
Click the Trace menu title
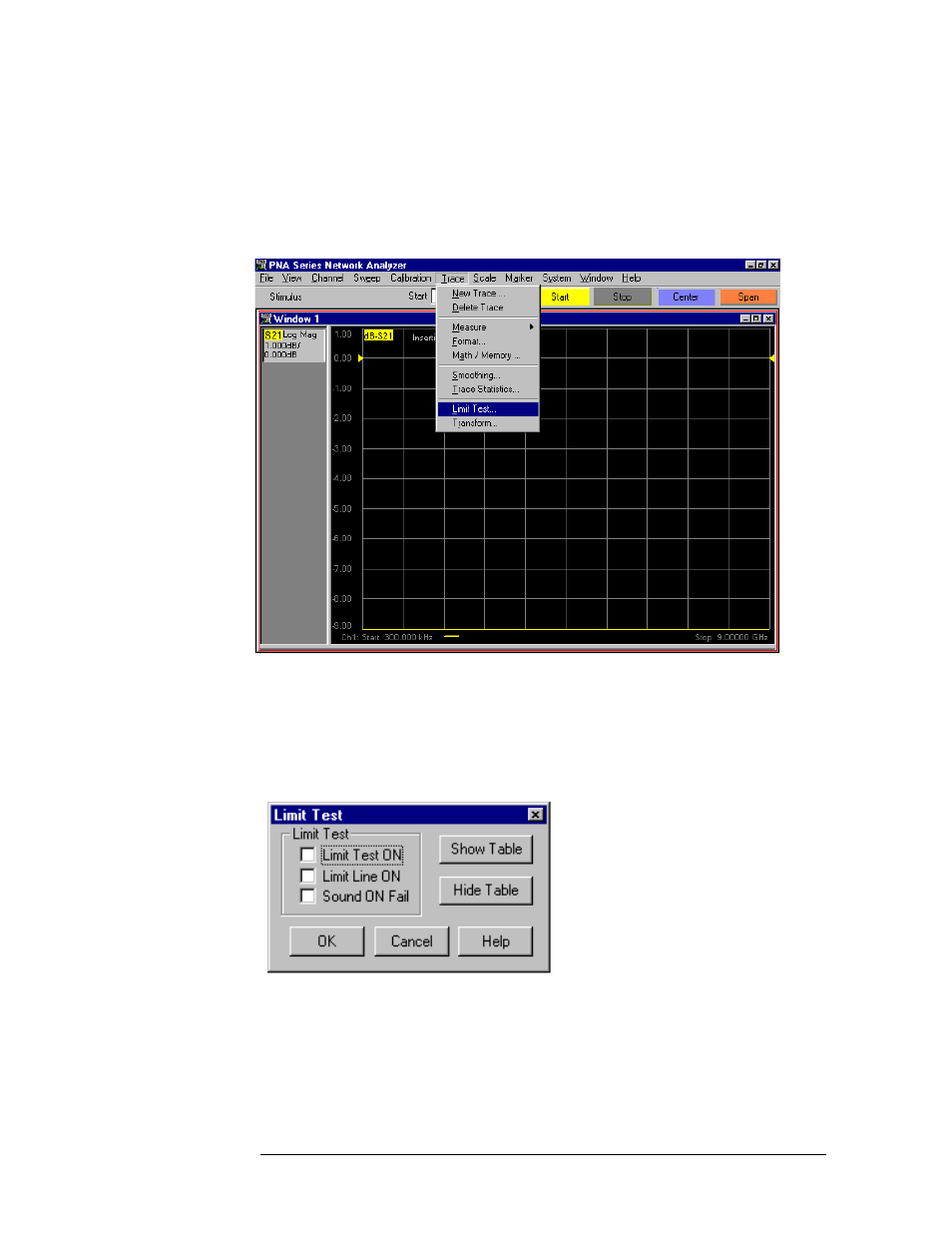coord(453,279)
